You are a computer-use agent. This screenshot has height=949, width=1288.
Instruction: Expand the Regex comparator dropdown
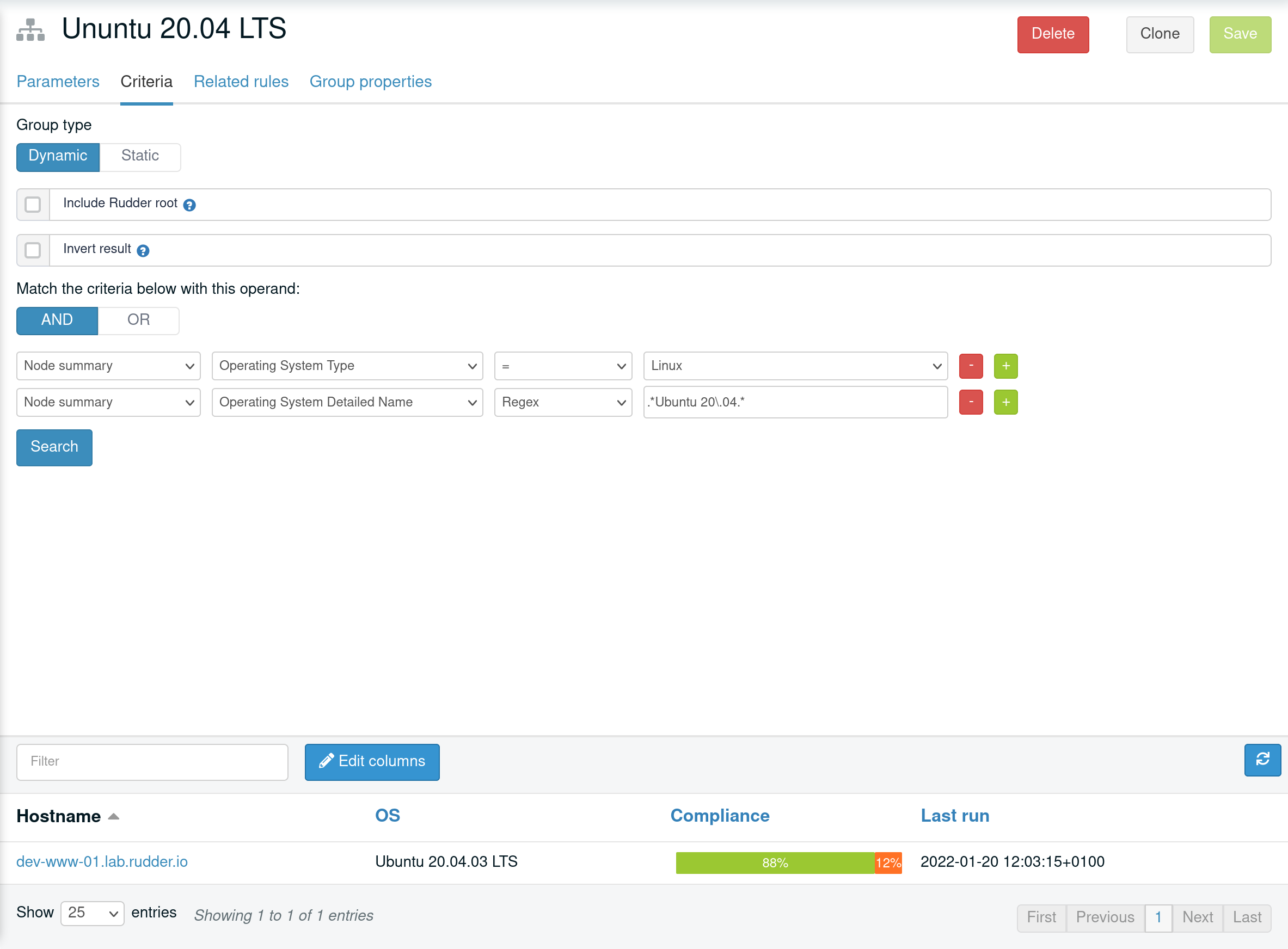click(563, 402)
